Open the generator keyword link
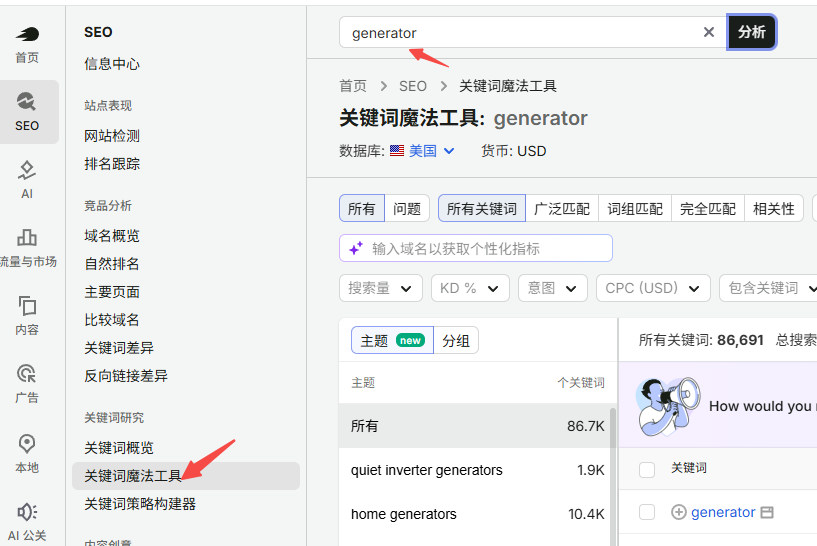 [723, 512]
